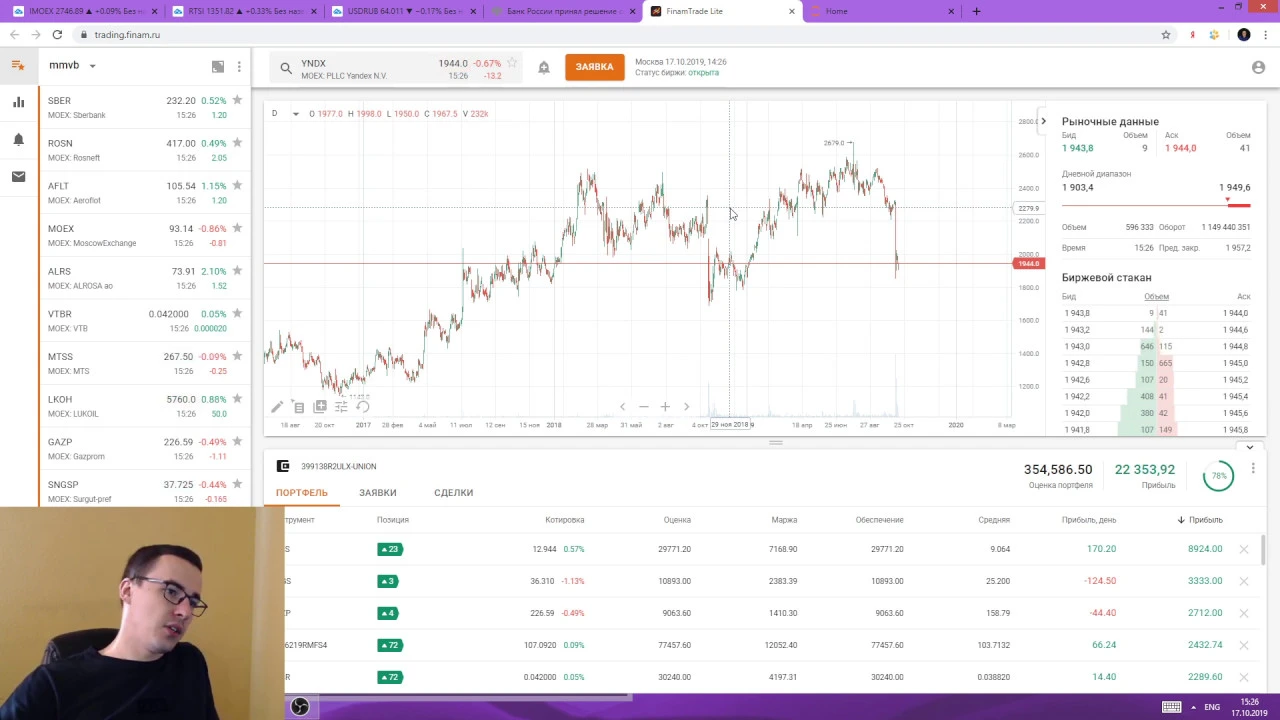Open chart timeframe D dropdown
The image size is (1280, 720).
pyautogui.click(x=285, y=113)
